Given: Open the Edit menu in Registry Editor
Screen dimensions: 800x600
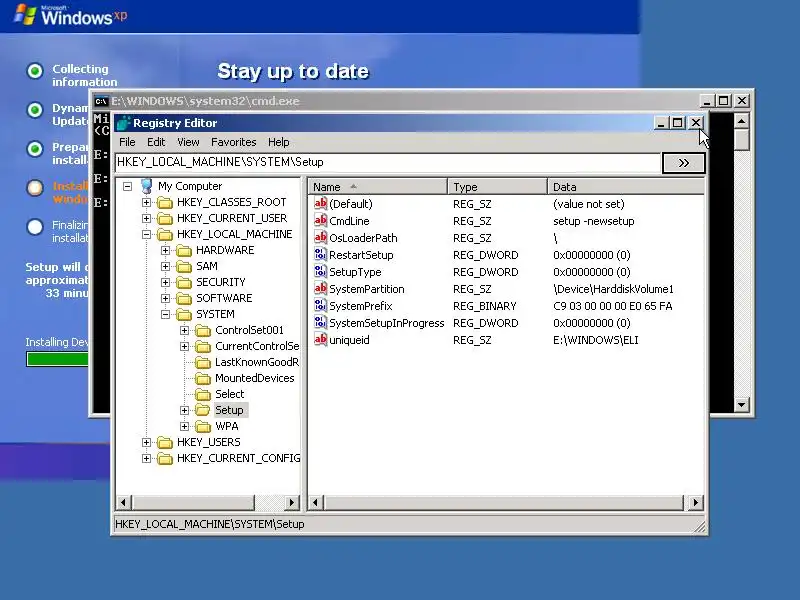Looking at the screenshot, I should 156,142.
